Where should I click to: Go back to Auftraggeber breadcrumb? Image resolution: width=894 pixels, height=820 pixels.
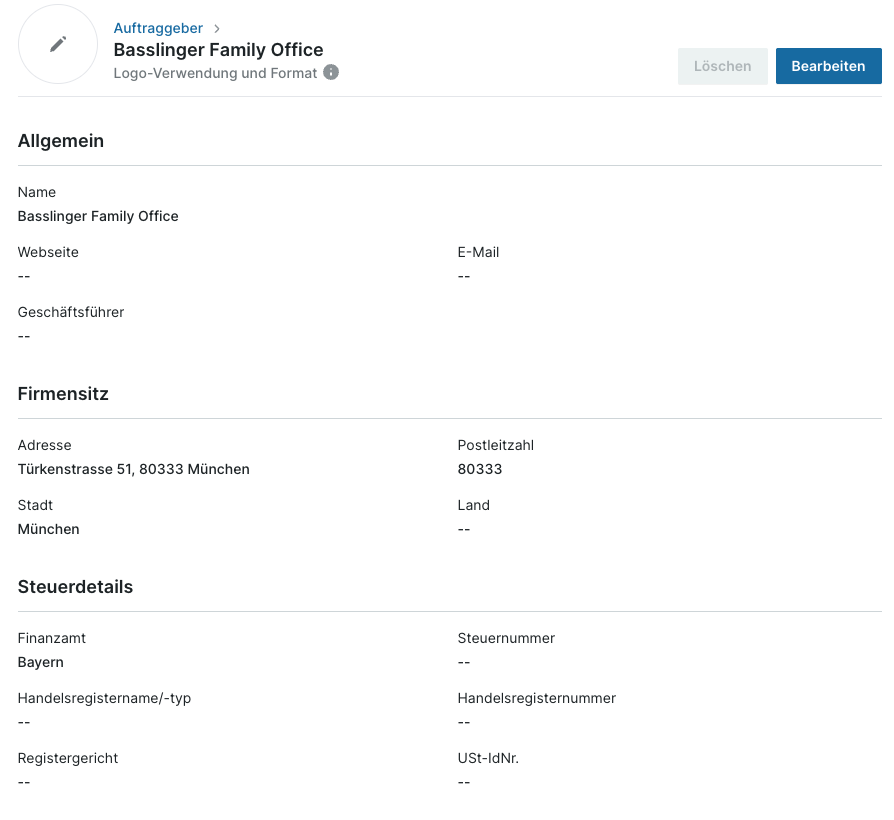point(158,28)
